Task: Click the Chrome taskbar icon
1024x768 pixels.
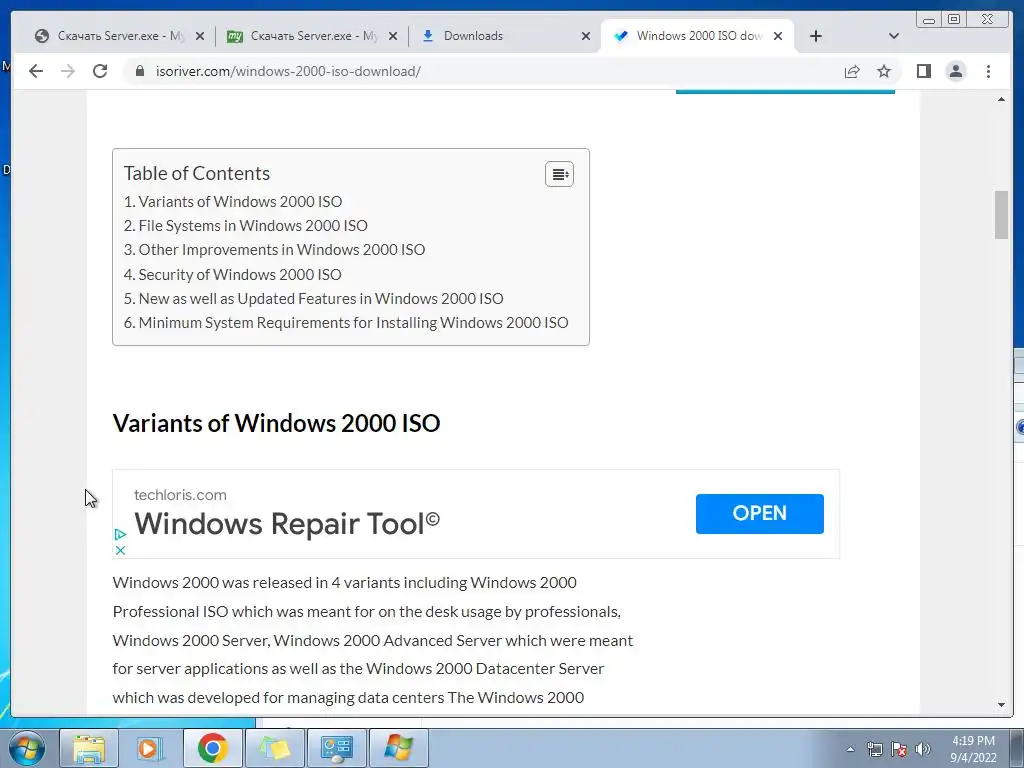Action: point(213,748)
